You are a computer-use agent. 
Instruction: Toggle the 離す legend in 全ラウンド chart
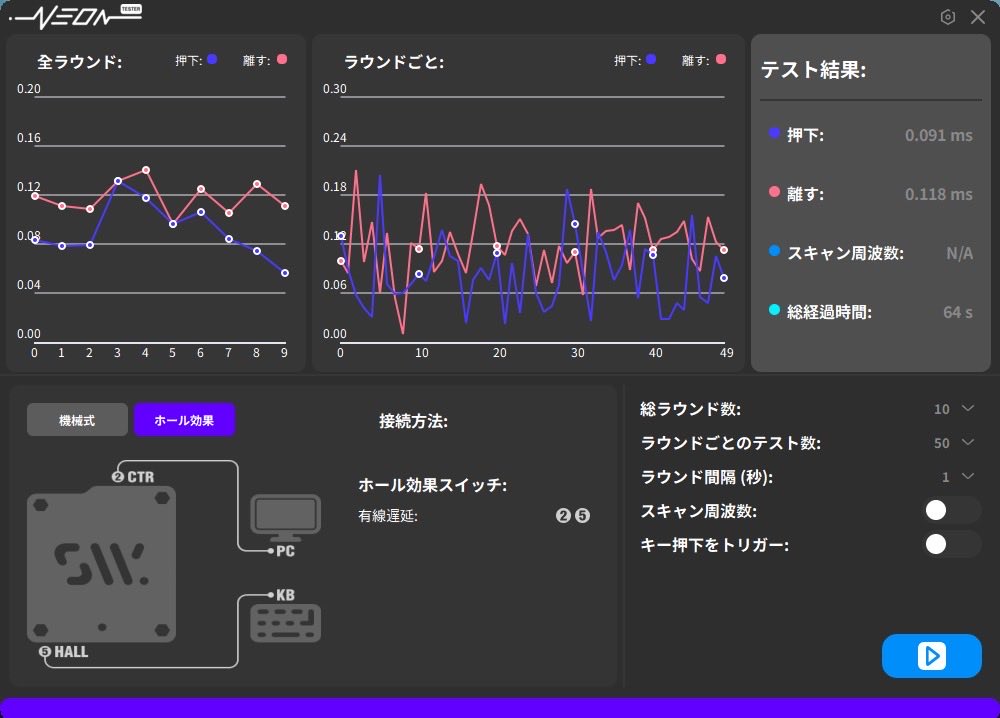pos(283,59)
